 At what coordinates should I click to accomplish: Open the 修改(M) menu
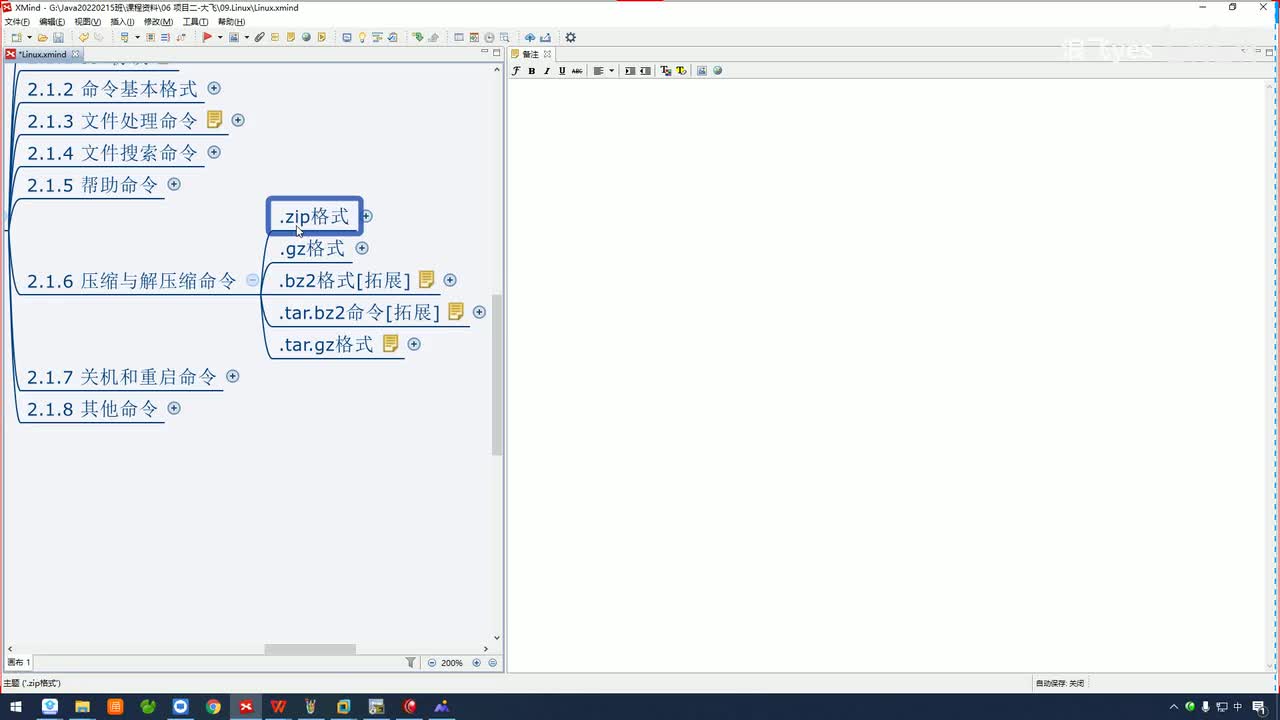158,21
